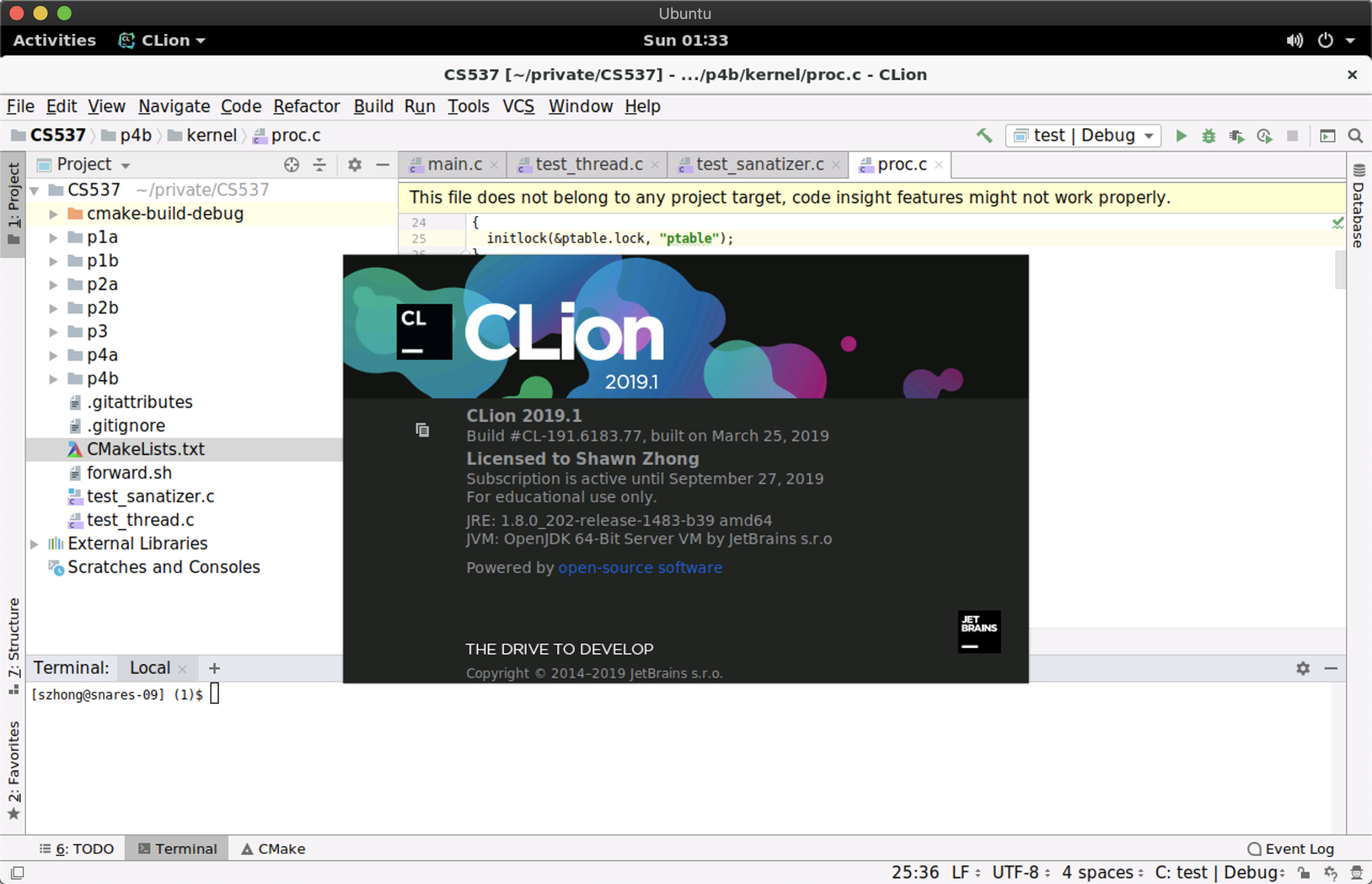Click the open-source software link
This screenshot has height=884, width=1372.
click(640, 568)
